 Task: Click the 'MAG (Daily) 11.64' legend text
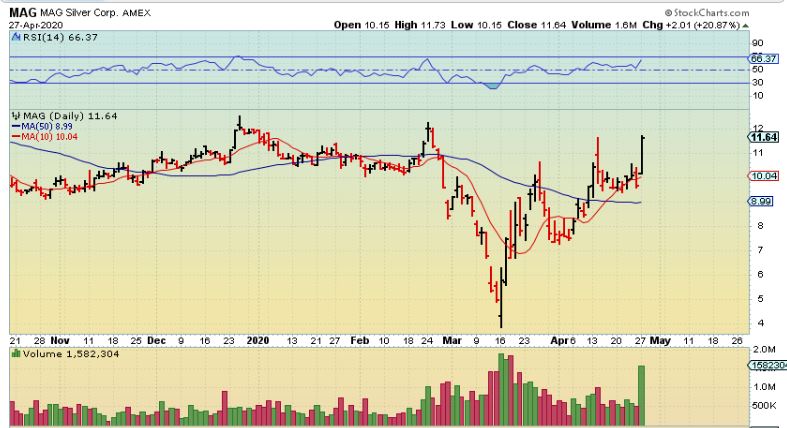(x=70, y=116)
